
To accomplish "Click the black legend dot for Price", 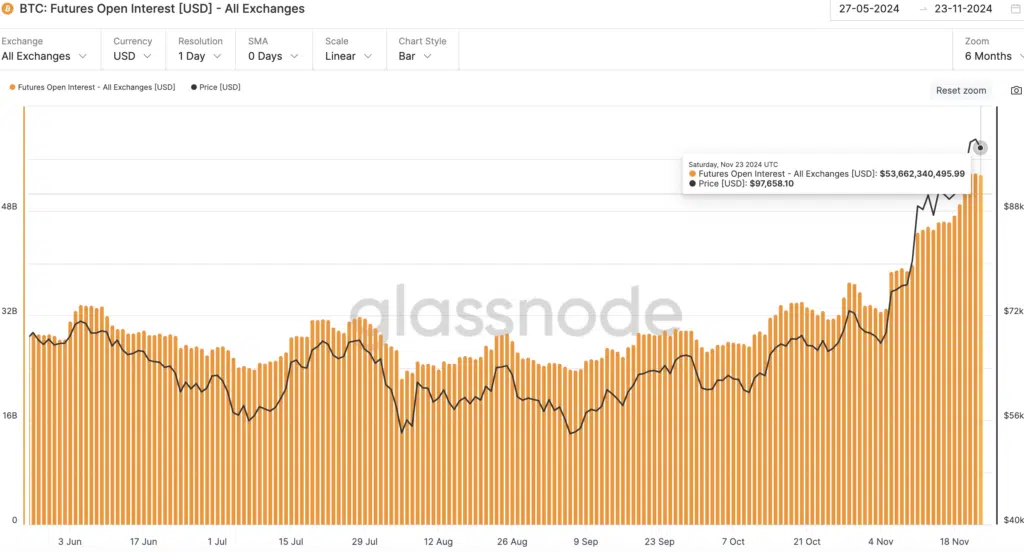I will point(193,87).
